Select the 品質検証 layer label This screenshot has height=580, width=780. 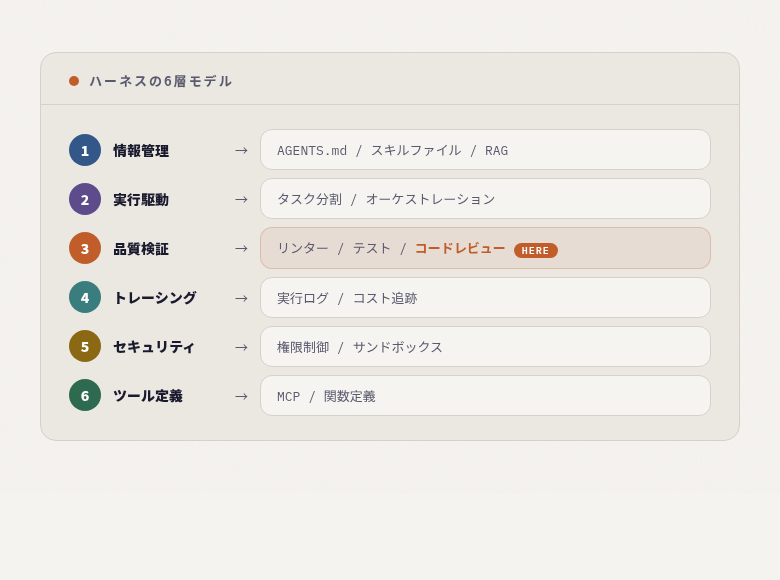141,248
